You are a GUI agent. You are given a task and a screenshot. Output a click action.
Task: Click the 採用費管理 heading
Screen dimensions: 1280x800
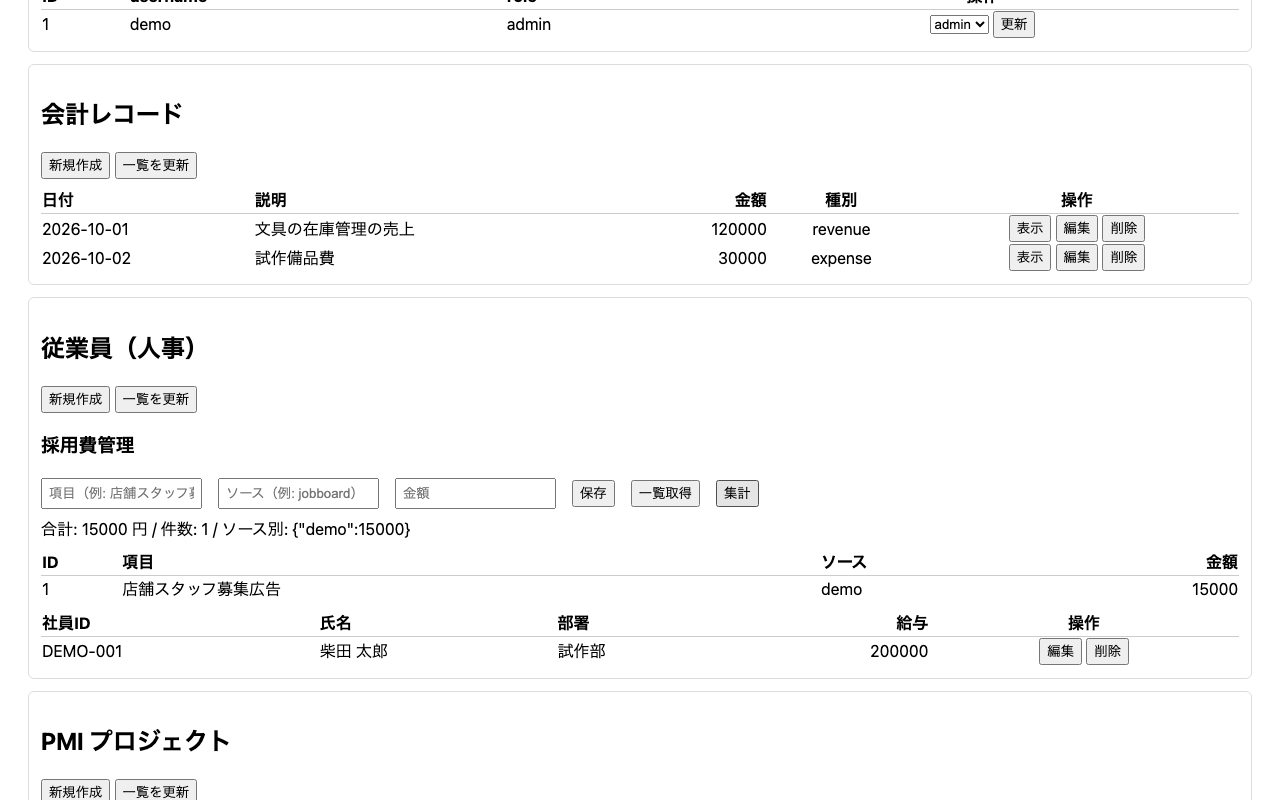[x=88, y=445]
